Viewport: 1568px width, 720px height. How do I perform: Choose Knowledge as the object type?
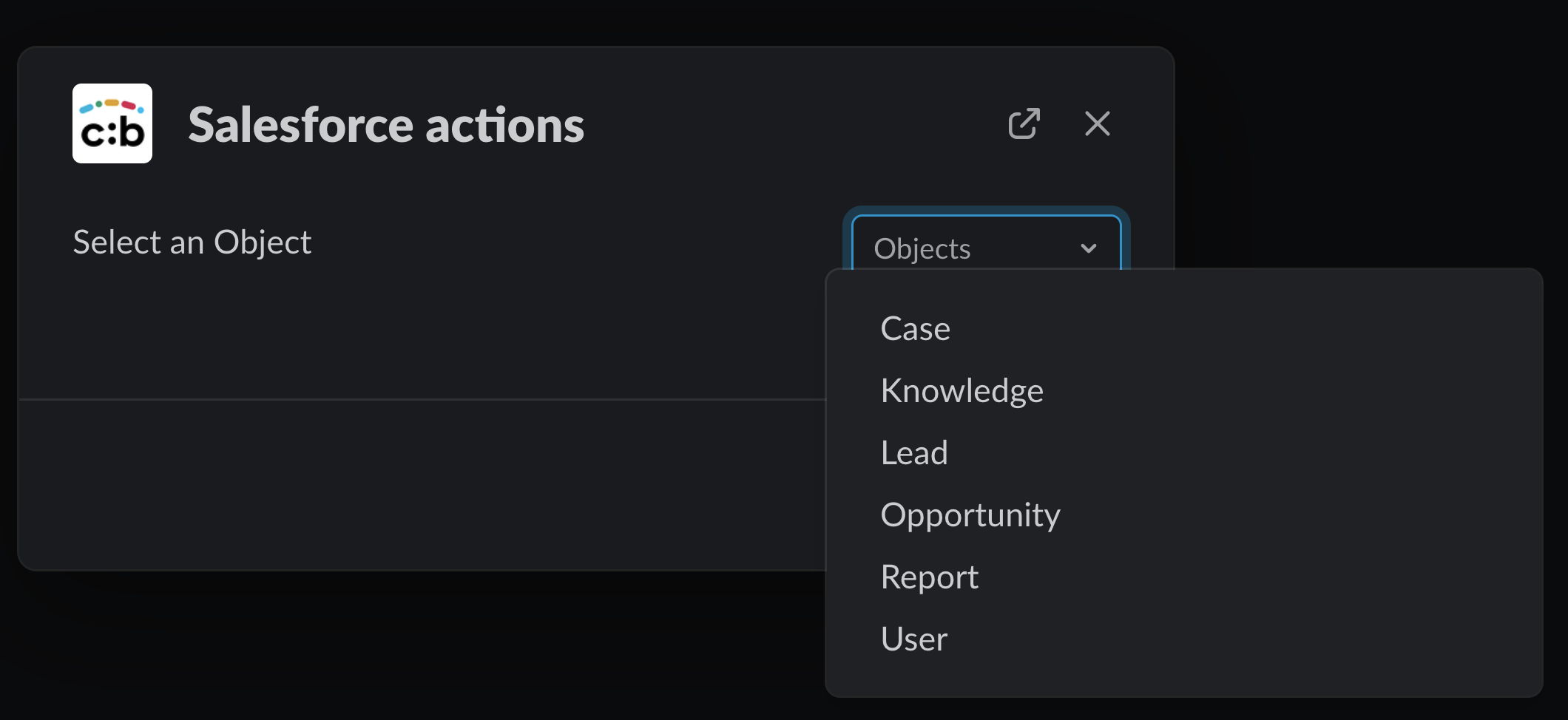click(x=962, y=390)
